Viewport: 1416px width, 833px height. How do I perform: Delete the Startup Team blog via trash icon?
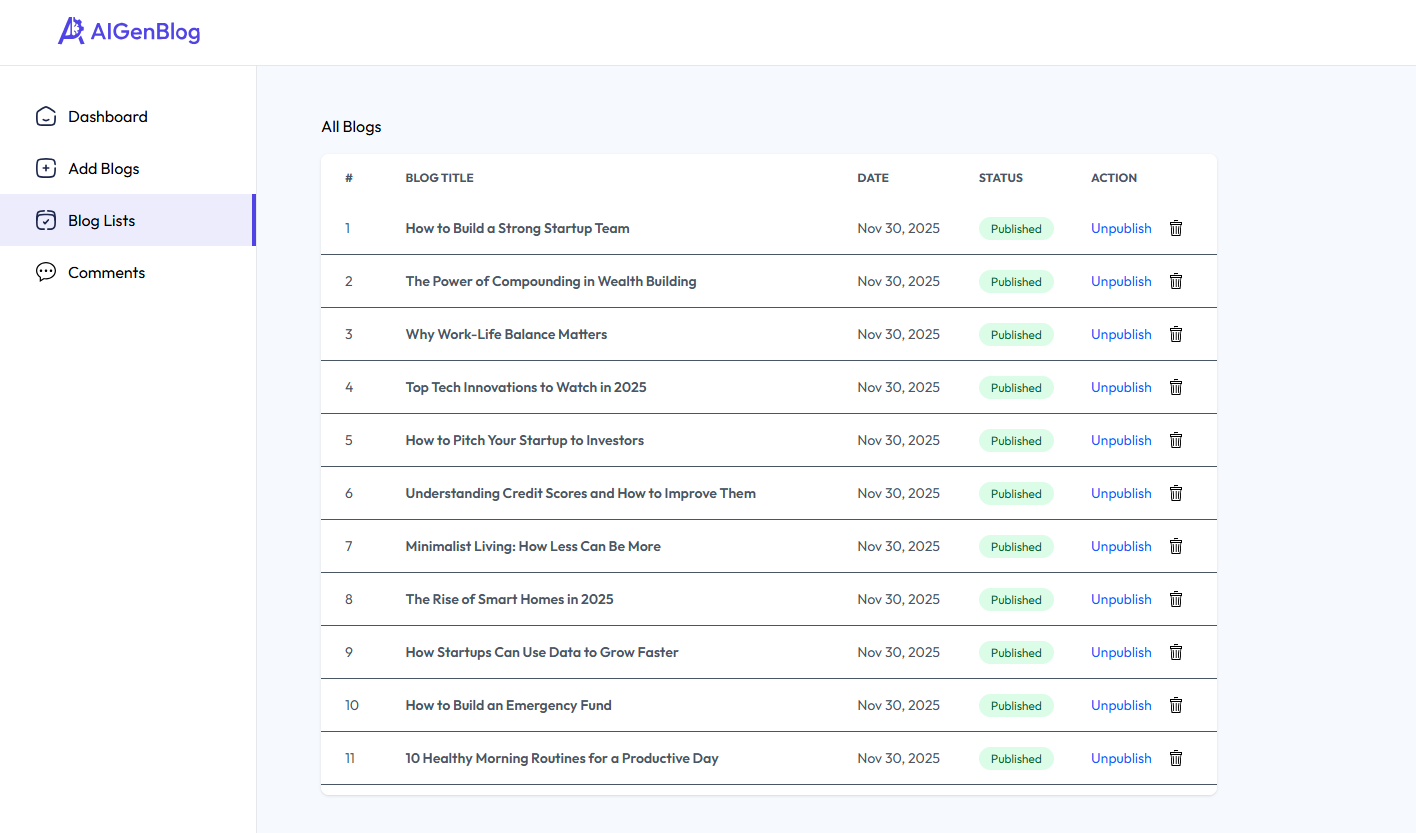pyautogui.click(x=1176, y=229)
